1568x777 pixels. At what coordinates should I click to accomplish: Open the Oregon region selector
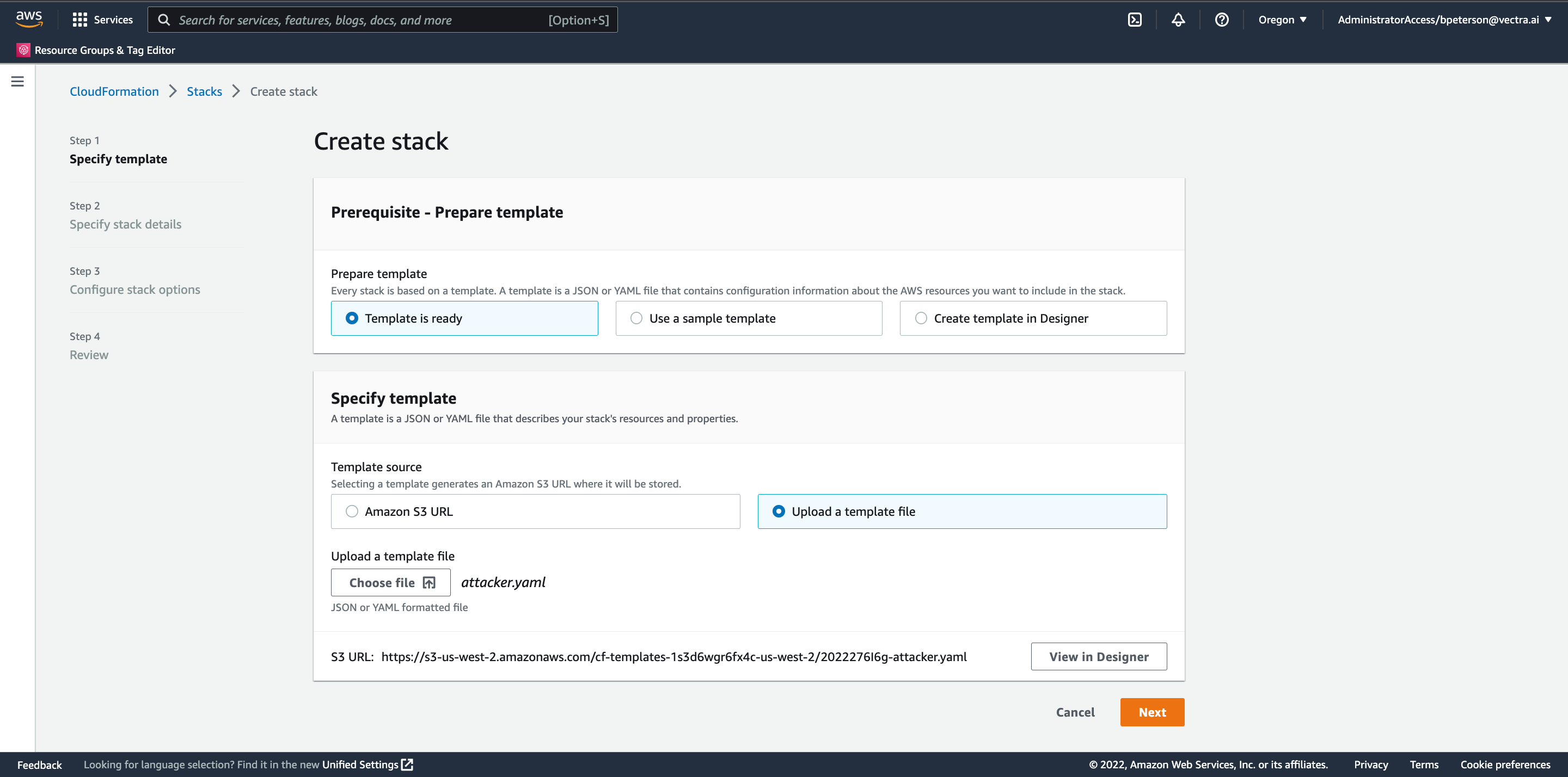click(1282, 19)
